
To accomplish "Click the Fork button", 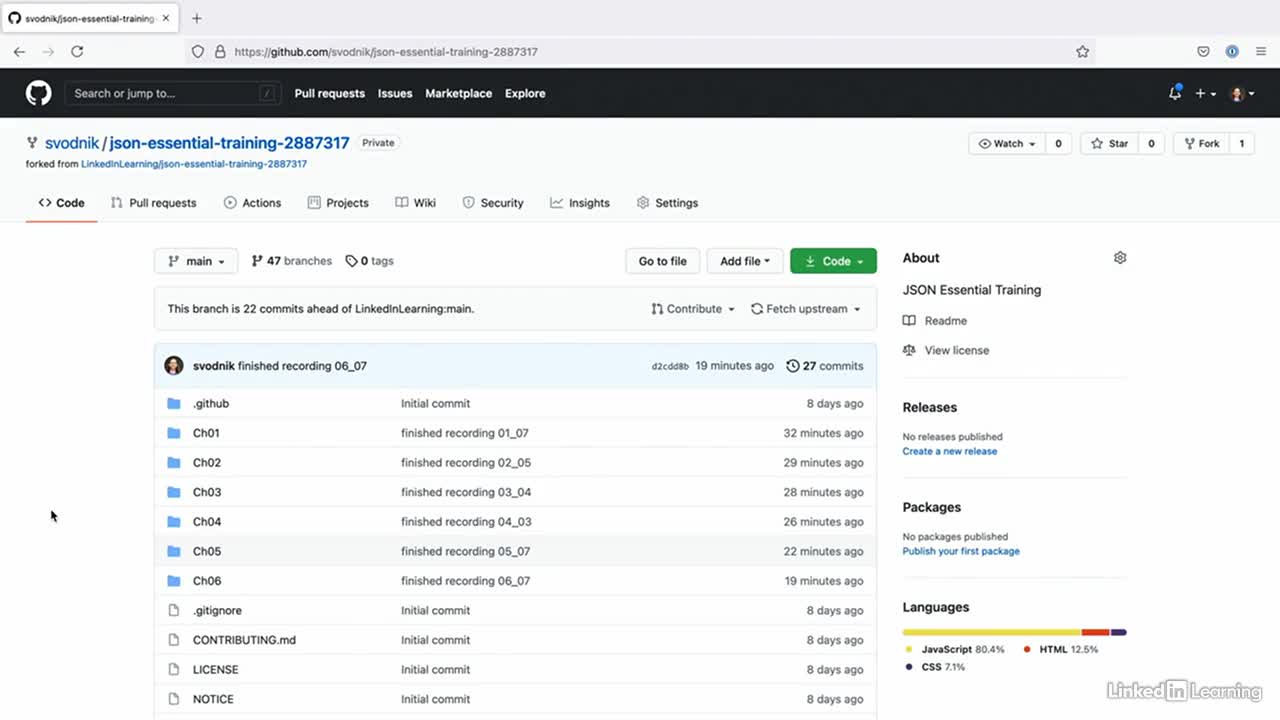I will click(x=1201, y=144).
